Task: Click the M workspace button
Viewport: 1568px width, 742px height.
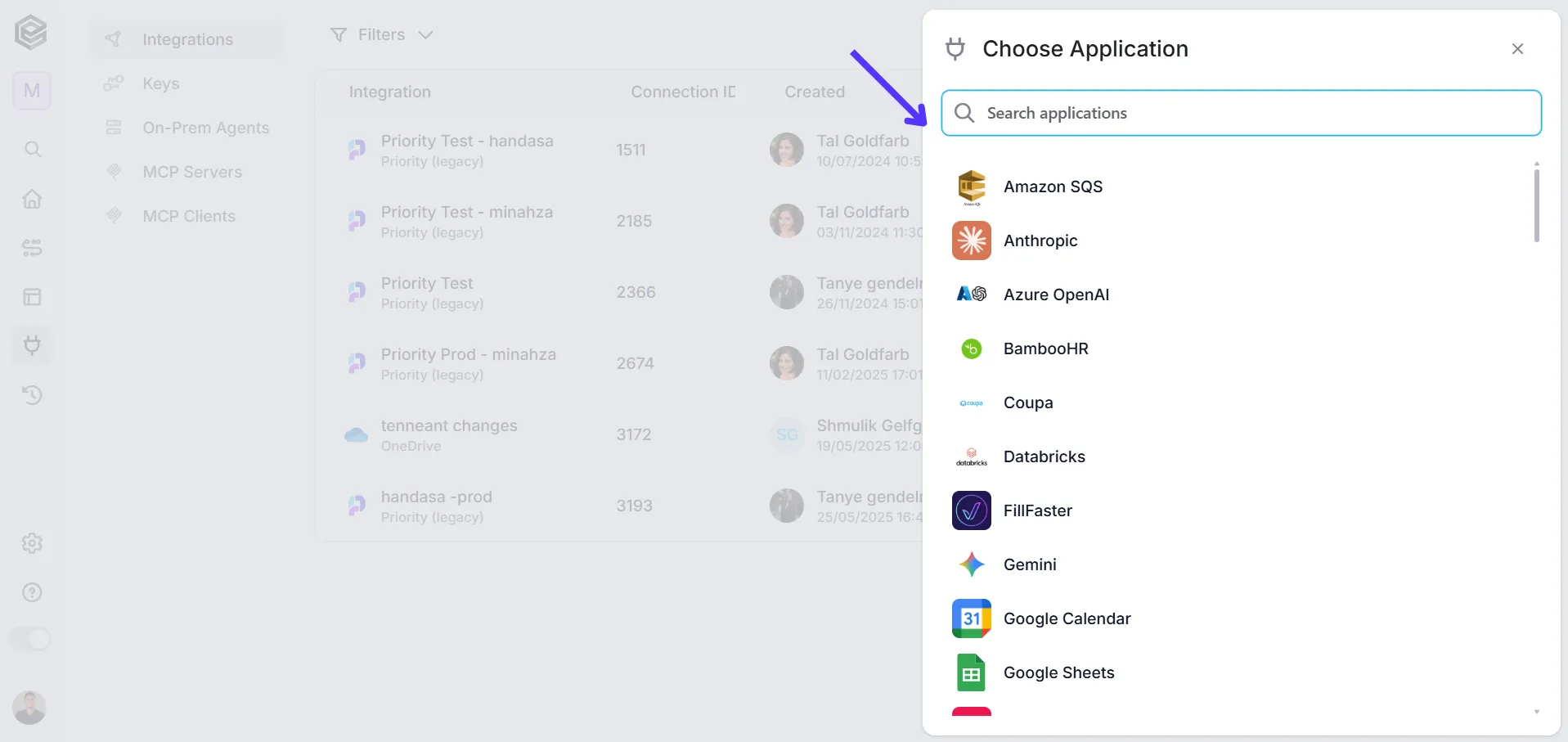Action: [x=32, y=91]
